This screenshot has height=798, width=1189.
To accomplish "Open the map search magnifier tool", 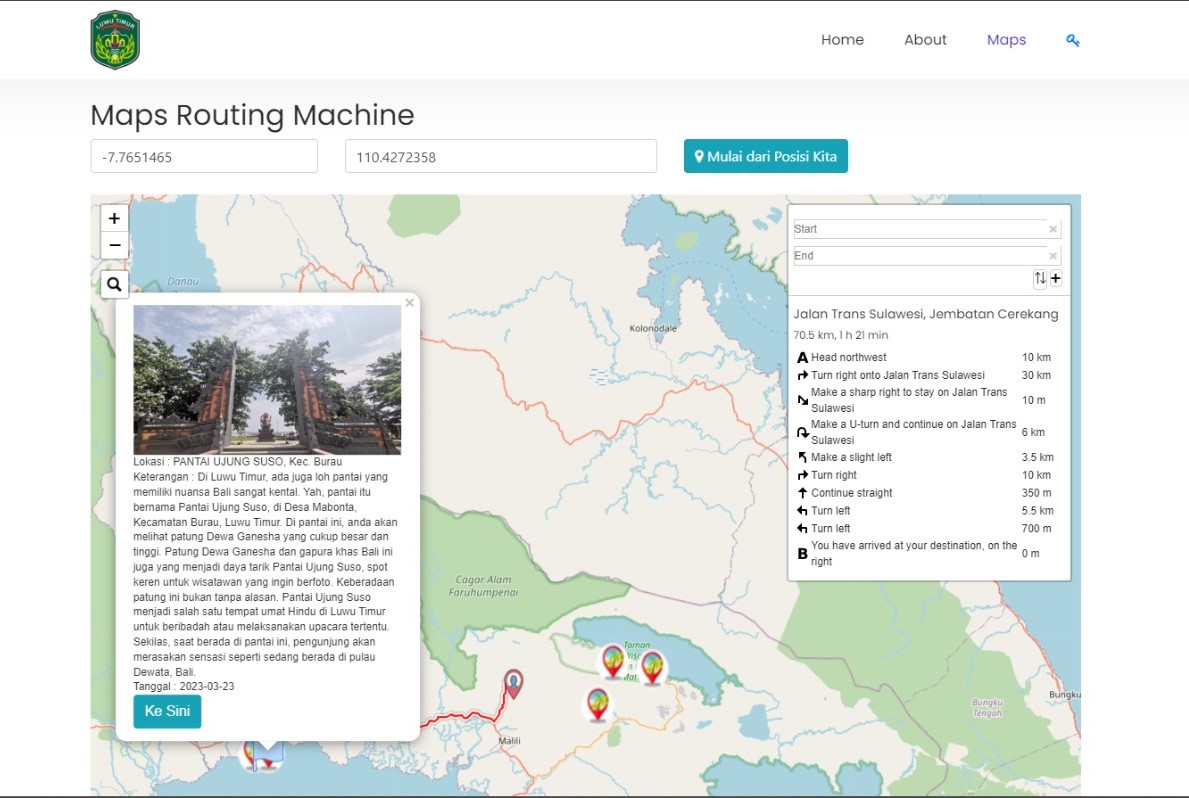I will (114, 285).
